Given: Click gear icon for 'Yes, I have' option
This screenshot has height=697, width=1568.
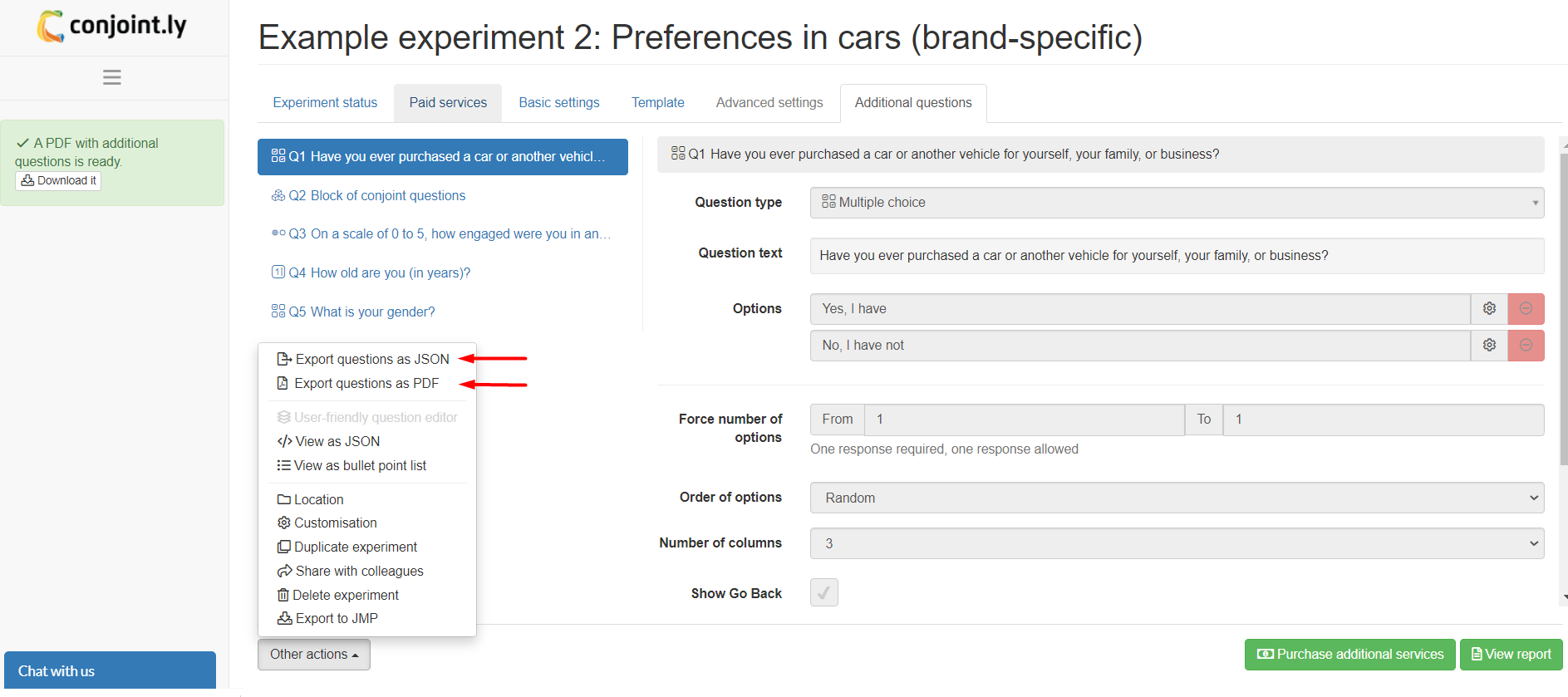Looking at the screenshot, I should [1489, 309].
